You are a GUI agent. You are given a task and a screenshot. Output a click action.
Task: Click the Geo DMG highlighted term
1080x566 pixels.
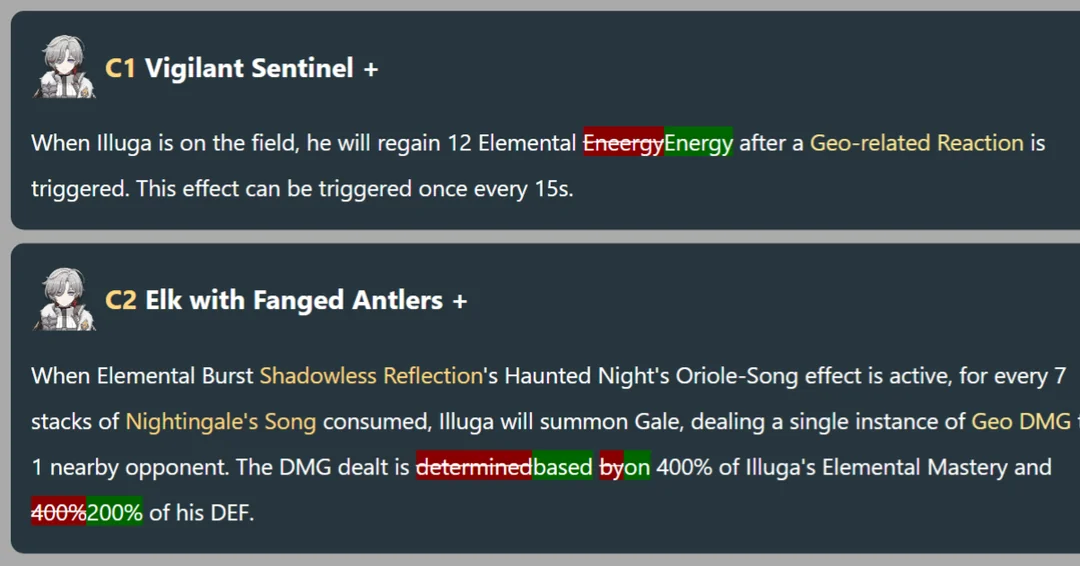[x=1021, y=421]
